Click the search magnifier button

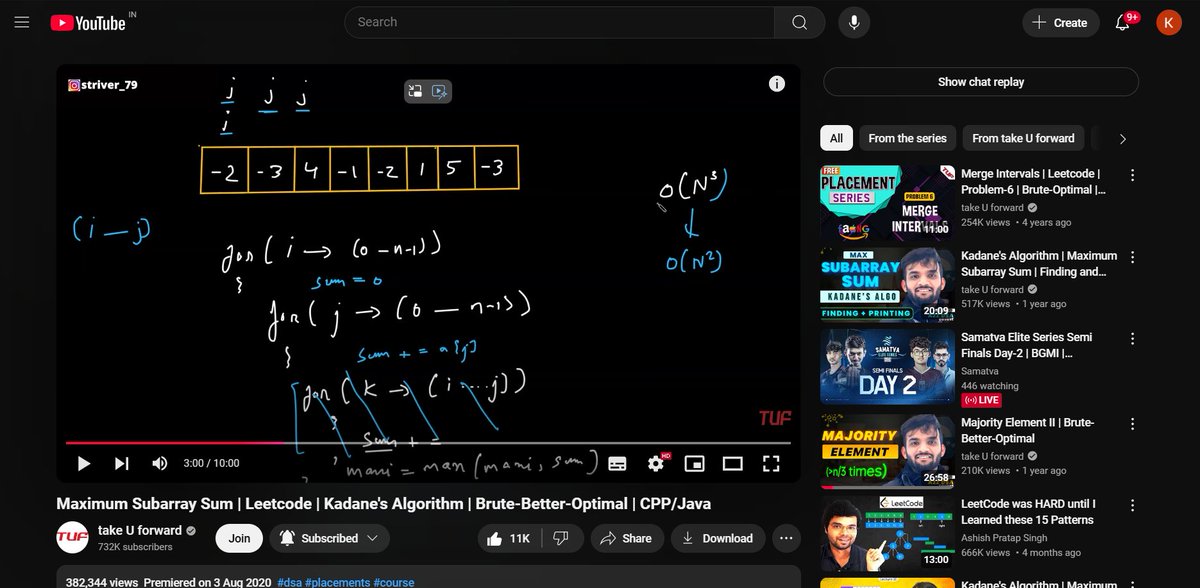click(799, 22)
